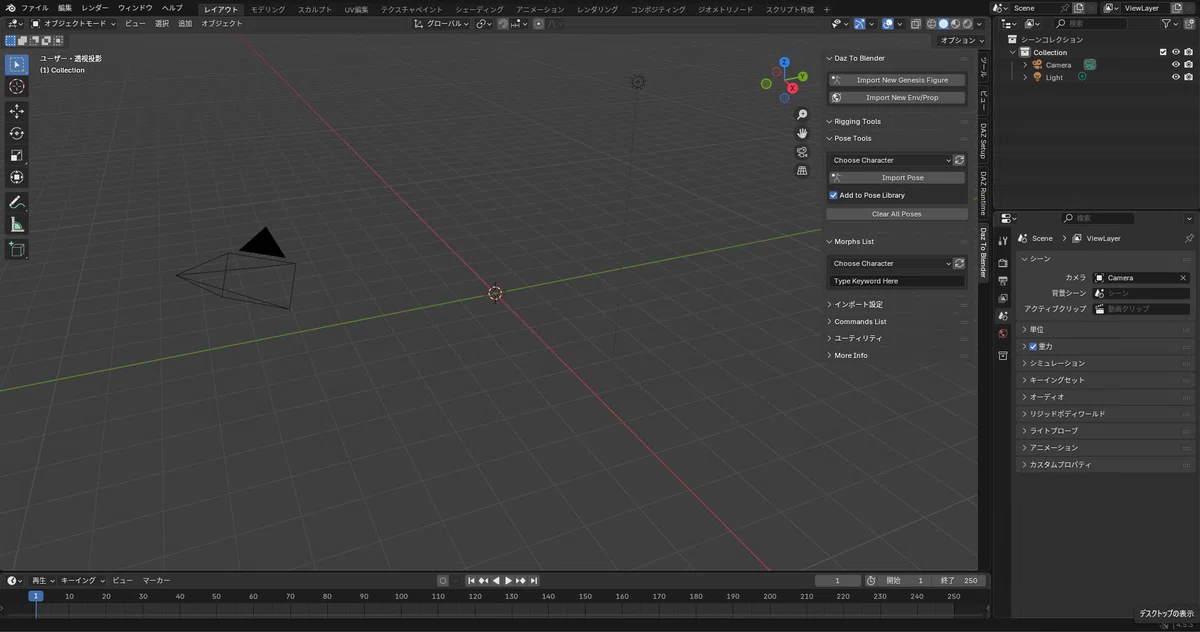Toggle the Collection exclude checkbox in Outliner
The height and width of the screenshot is (632, 1200).
(x=1163, y=52)
